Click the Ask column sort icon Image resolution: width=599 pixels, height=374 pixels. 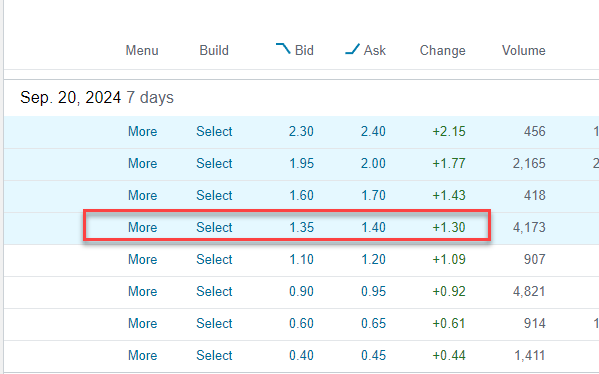click(x=352, y=49)
